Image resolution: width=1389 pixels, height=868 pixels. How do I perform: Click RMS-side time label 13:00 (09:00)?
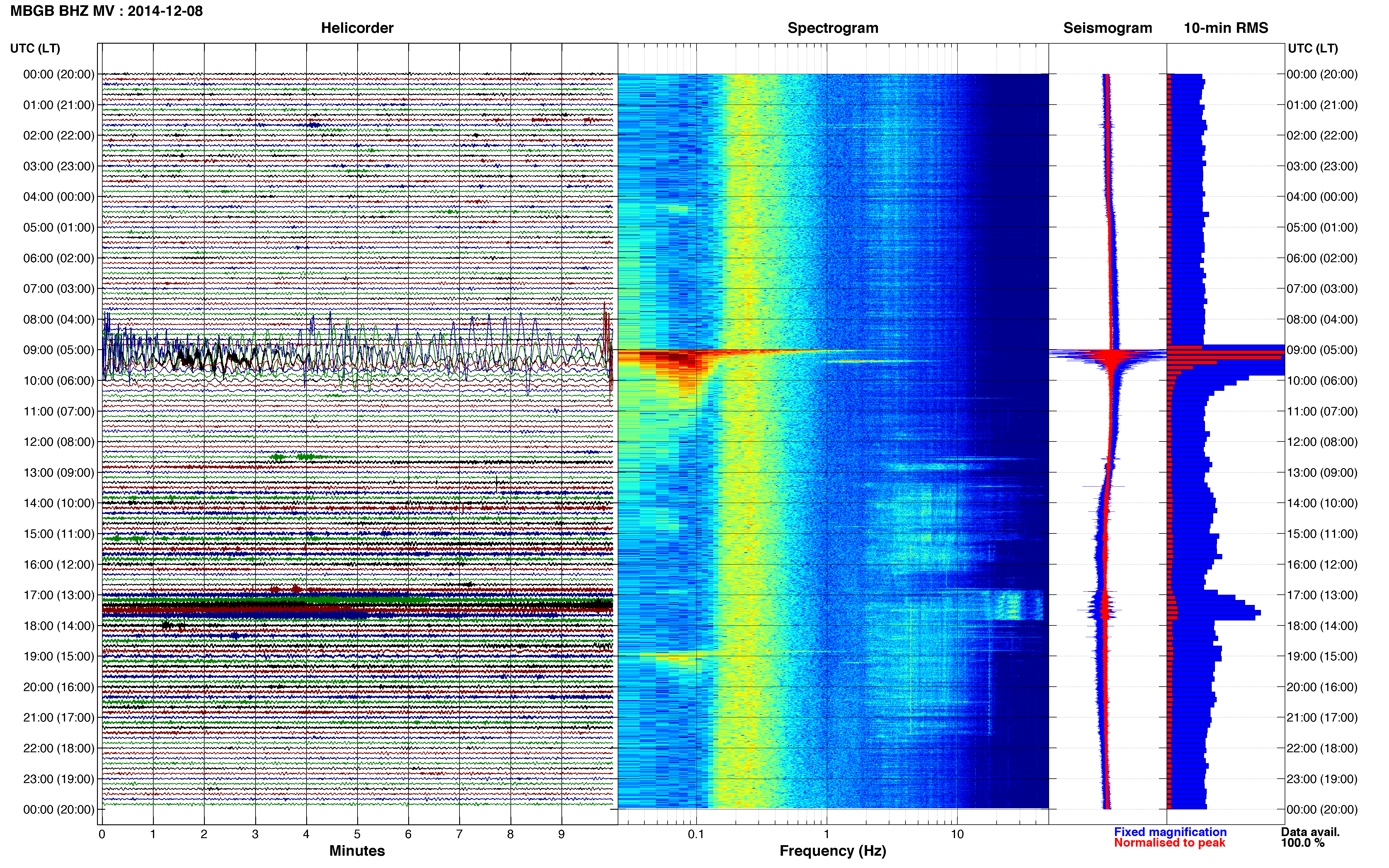(1322, 473)
